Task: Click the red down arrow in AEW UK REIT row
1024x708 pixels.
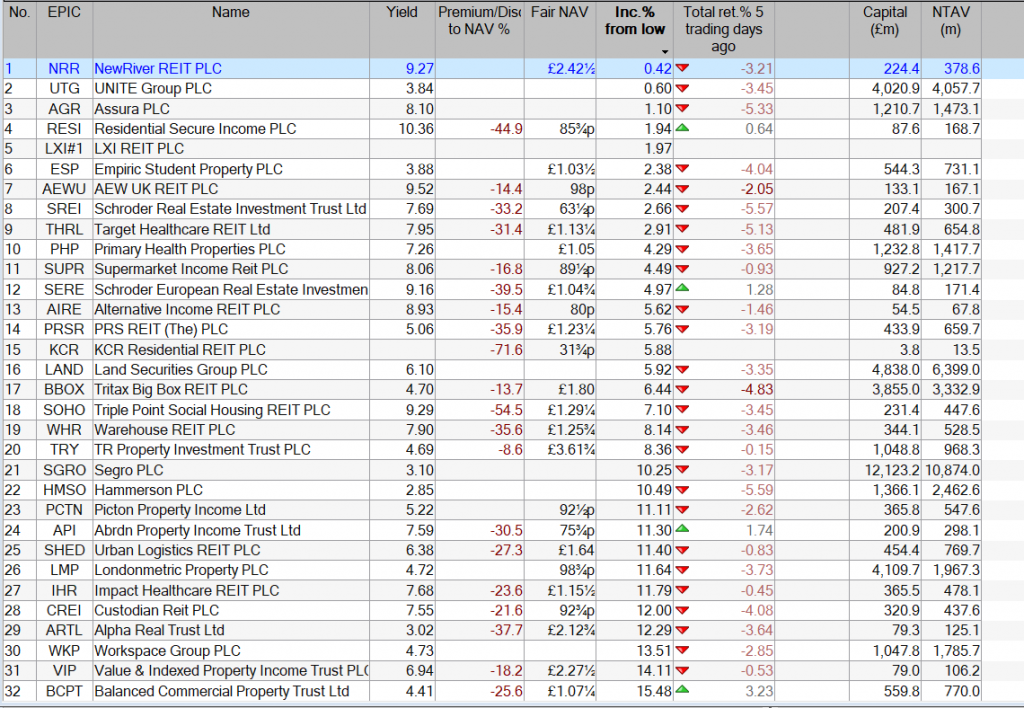Action: [682, 189]
